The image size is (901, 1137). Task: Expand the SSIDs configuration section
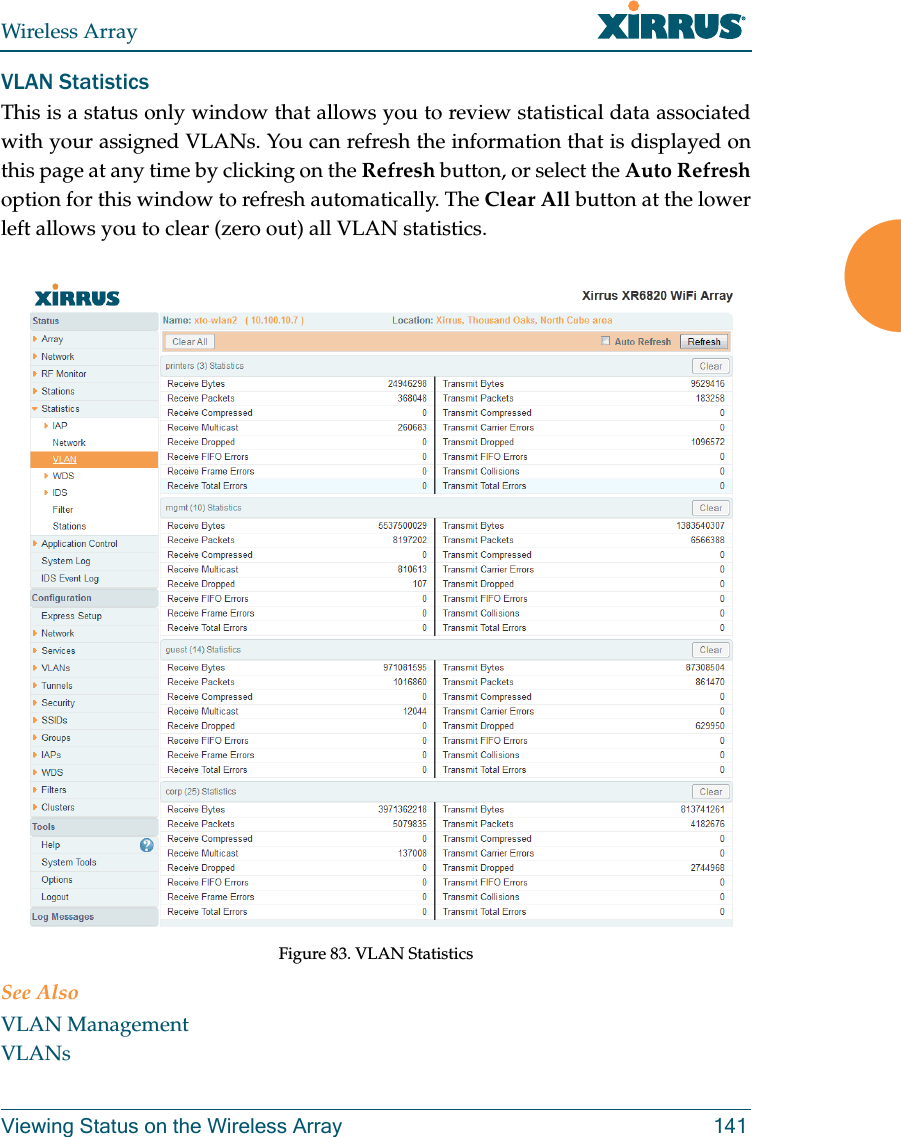coord(55,719)
